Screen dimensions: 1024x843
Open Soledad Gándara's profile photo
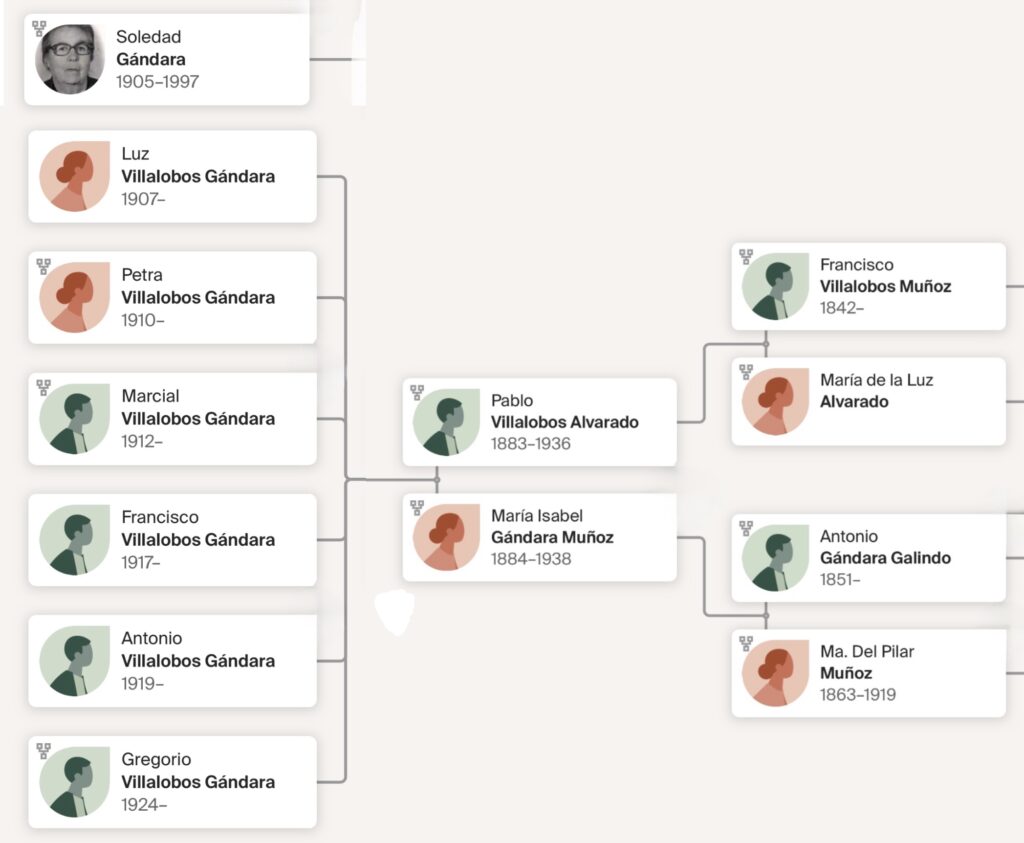(70, 59)
